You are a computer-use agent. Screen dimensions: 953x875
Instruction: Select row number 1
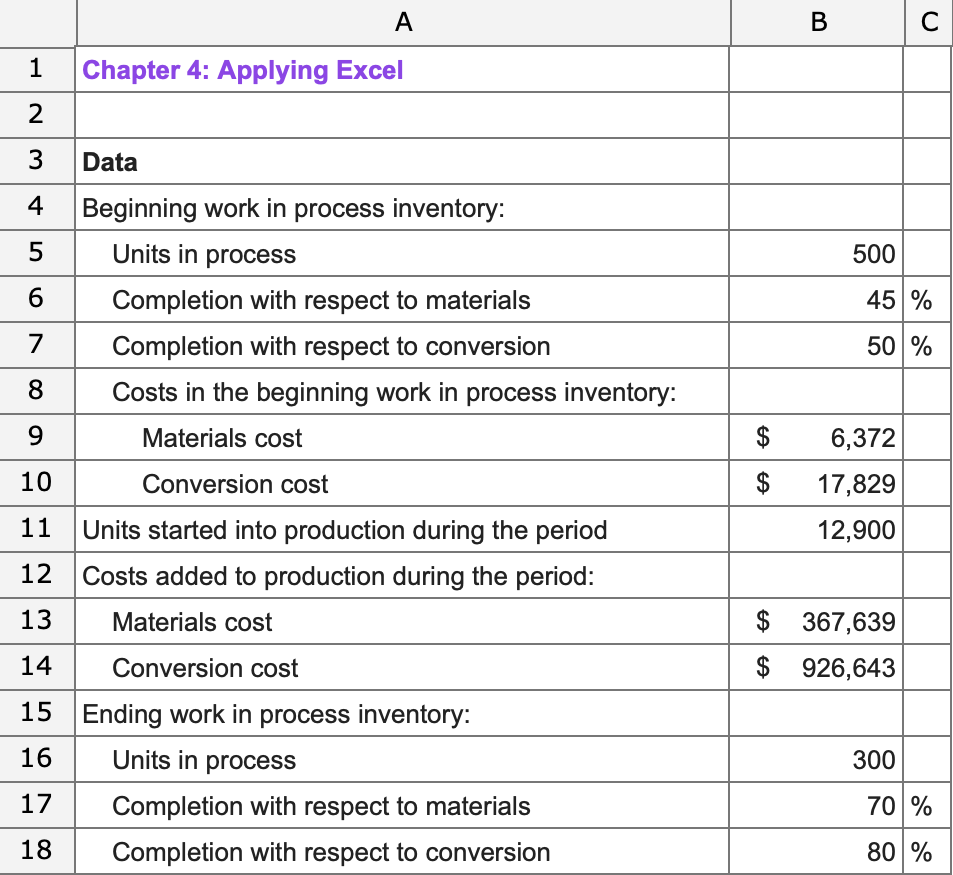[x=37, y=70]
